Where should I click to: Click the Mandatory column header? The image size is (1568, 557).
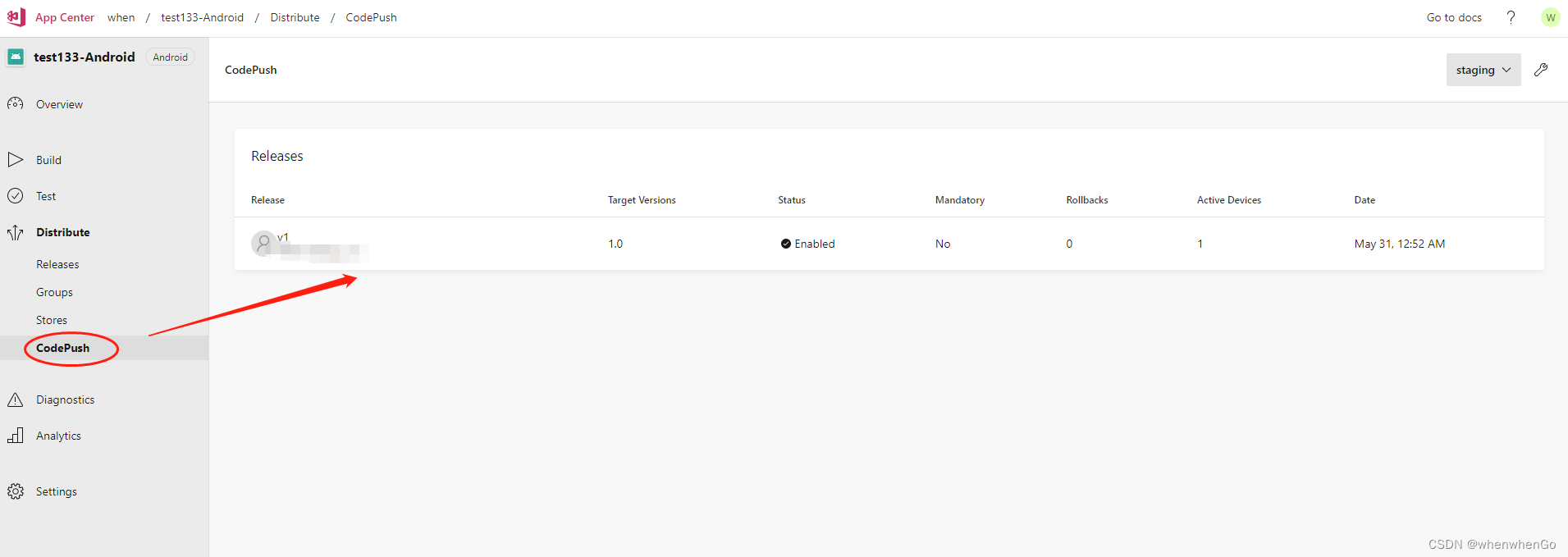(x=960, y=200)
